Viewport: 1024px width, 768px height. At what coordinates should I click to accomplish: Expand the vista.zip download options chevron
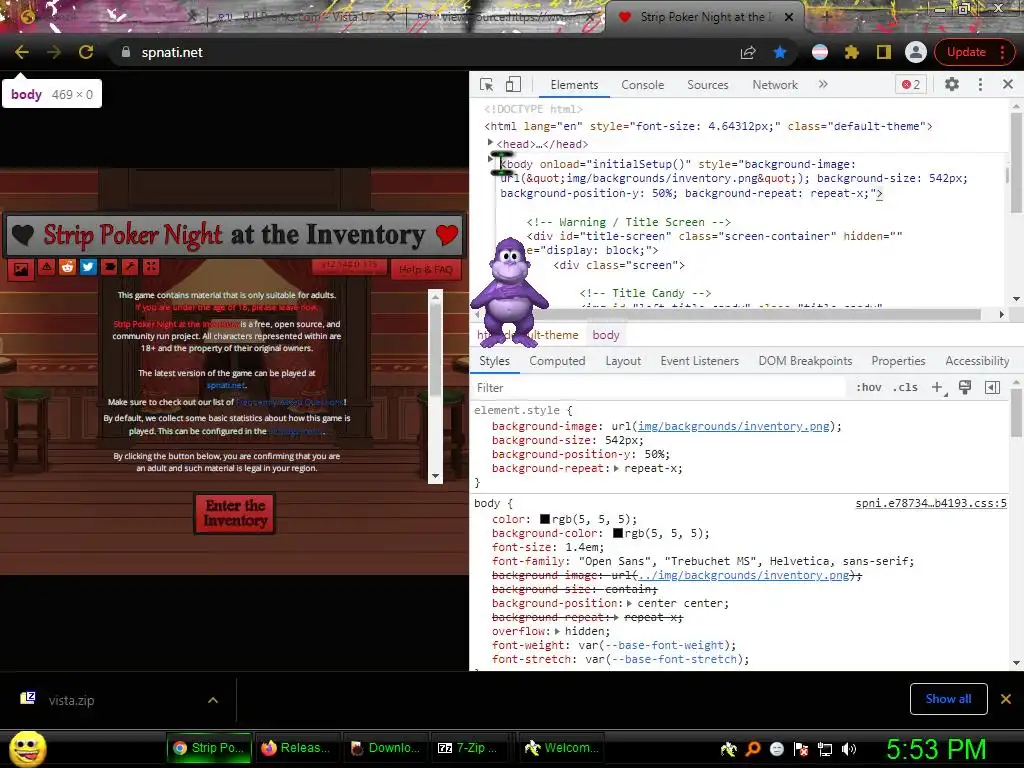point(212,700)
